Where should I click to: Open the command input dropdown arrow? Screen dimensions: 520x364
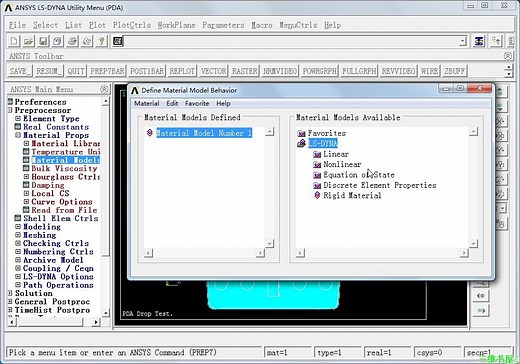tap(463, 41)
